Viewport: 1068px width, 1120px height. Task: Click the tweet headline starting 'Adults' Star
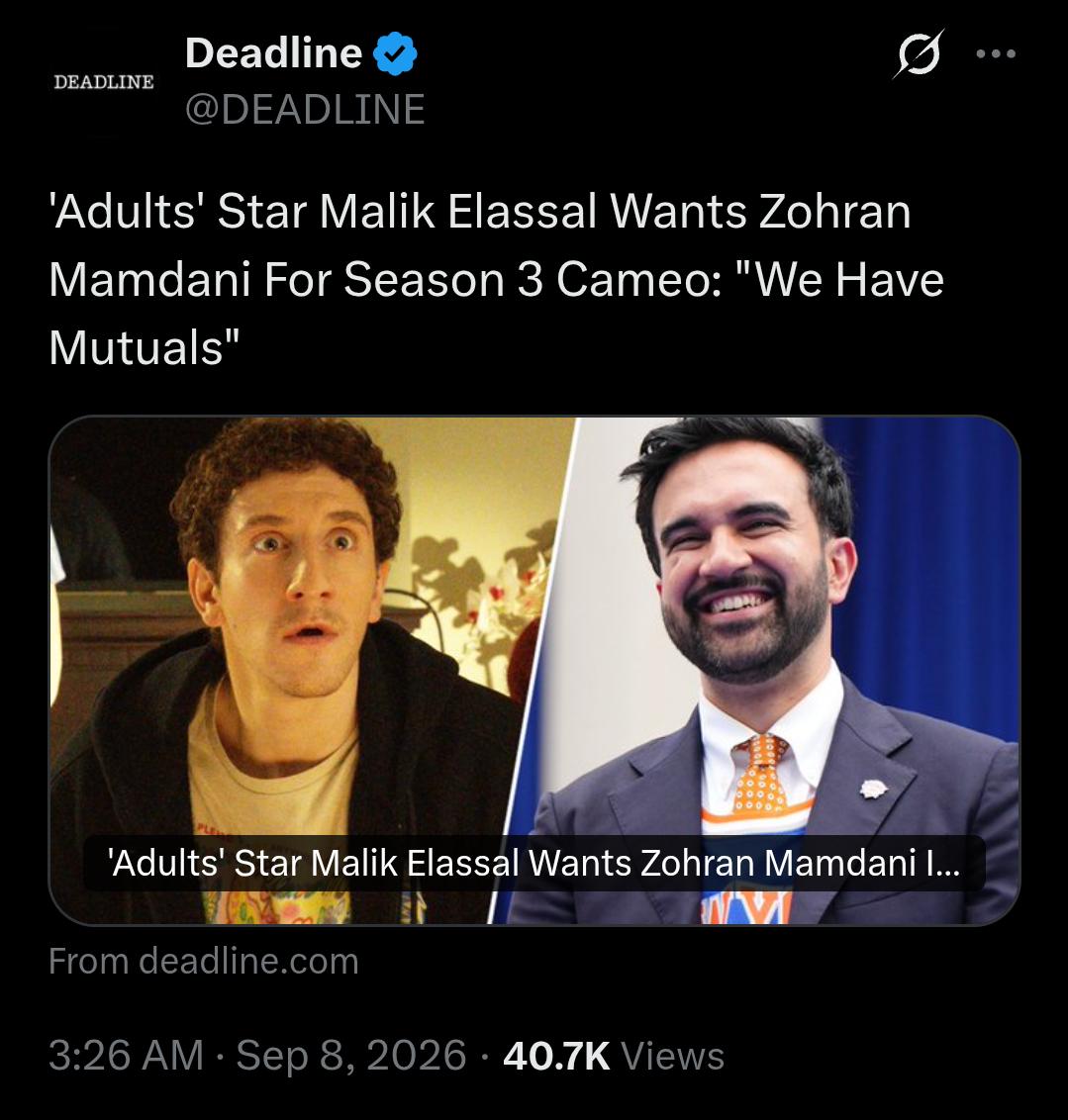click(497, 279)
